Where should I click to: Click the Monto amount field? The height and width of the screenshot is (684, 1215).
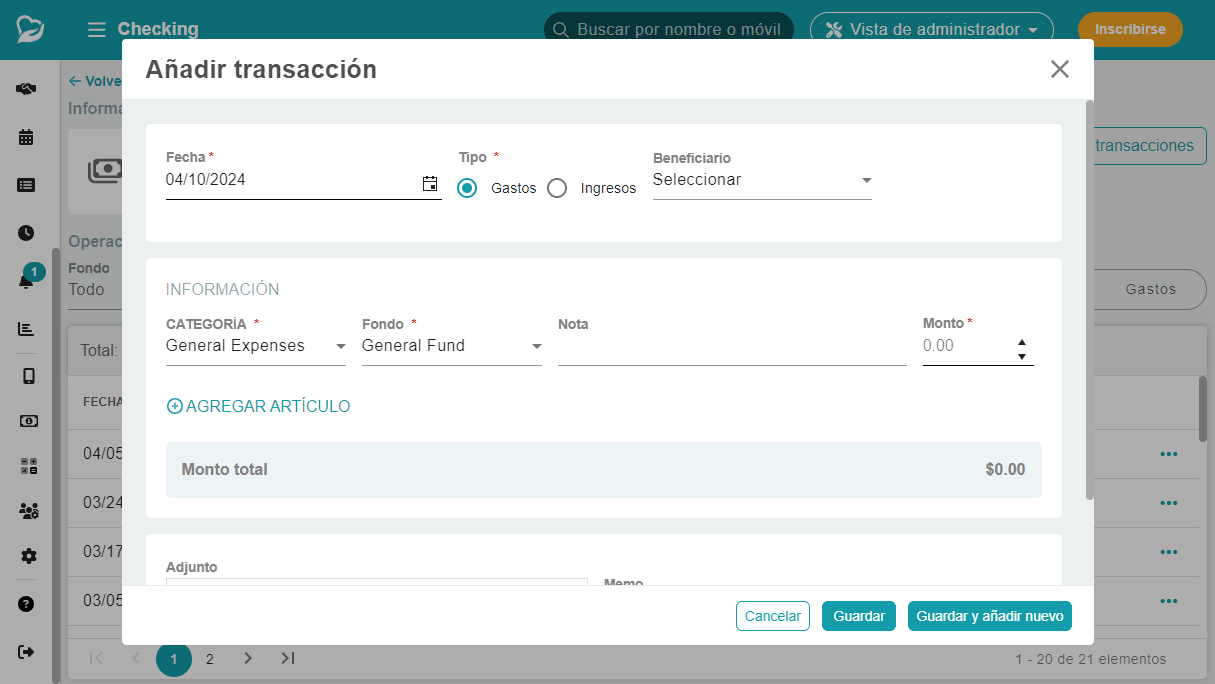click(966, 346)
